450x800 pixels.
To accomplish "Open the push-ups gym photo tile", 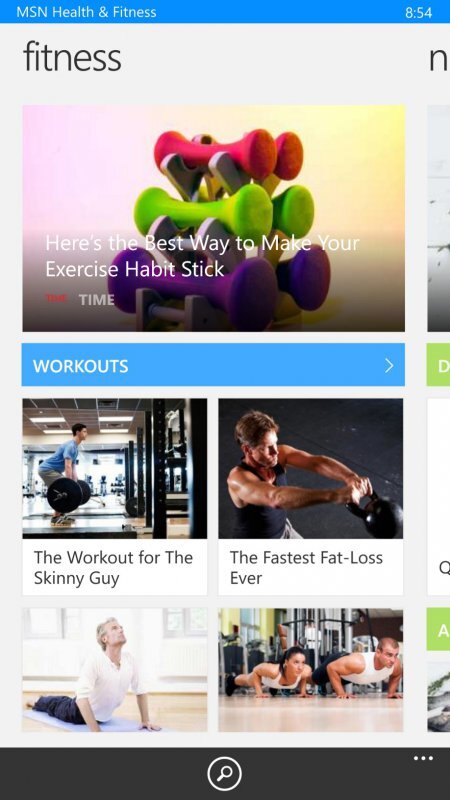I will tap(311, 670).
